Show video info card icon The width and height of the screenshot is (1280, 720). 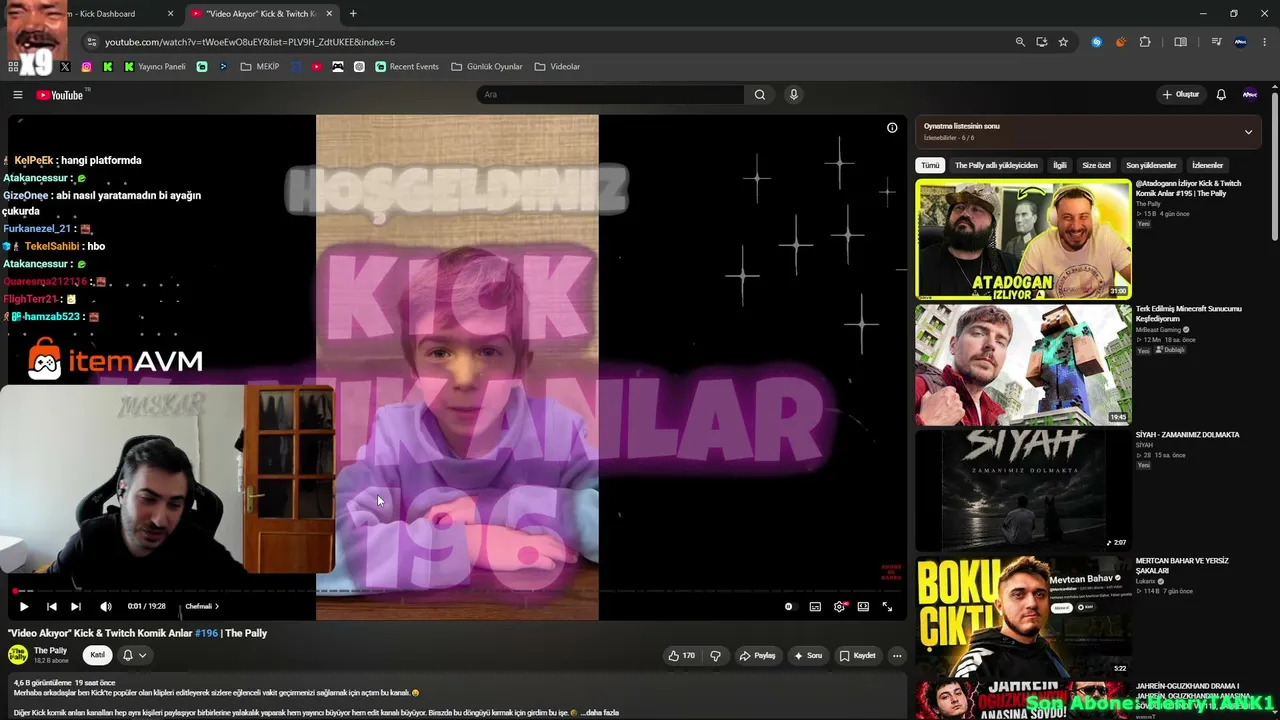point(892,127)
